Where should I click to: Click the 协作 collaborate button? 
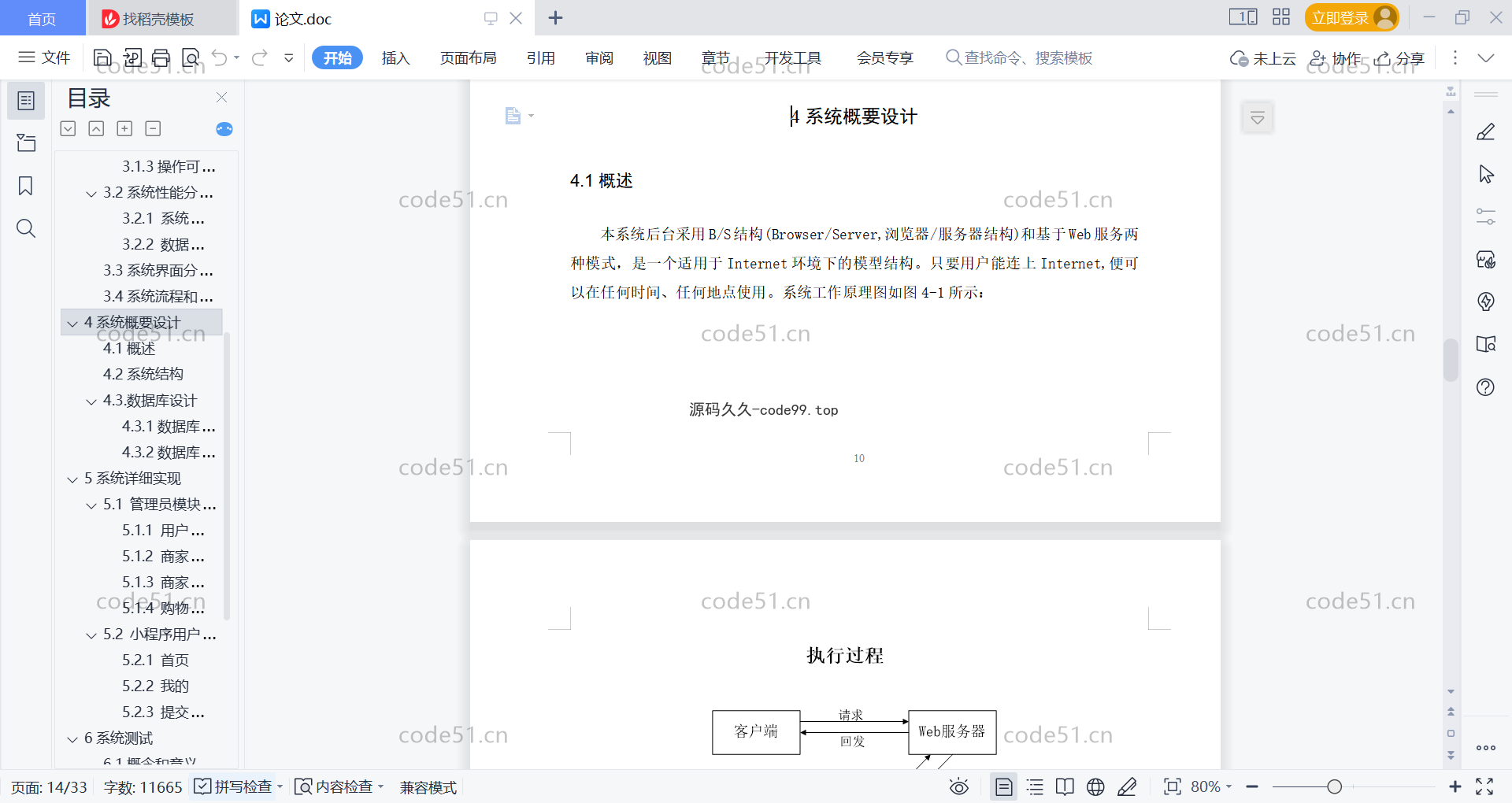click(1335, 58)
